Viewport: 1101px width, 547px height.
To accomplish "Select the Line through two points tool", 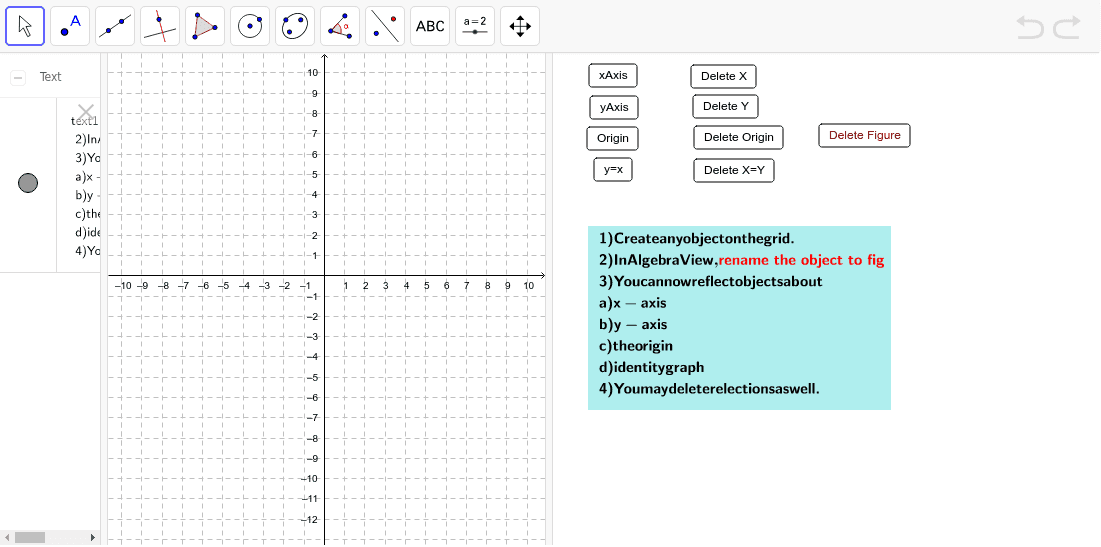I will click(115, 26).
